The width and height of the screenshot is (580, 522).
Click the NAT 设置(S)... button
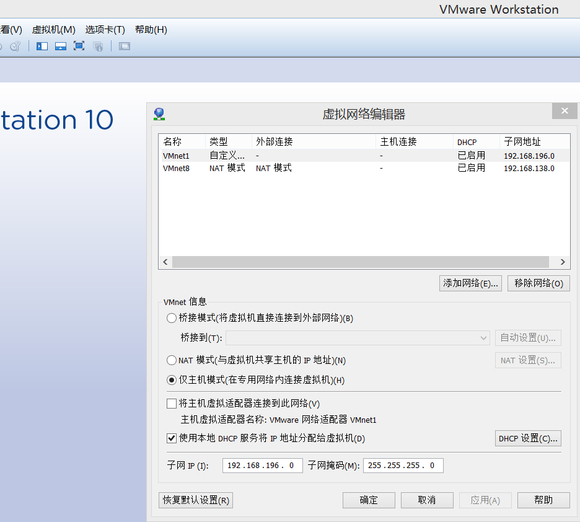(x=528, y=360)
